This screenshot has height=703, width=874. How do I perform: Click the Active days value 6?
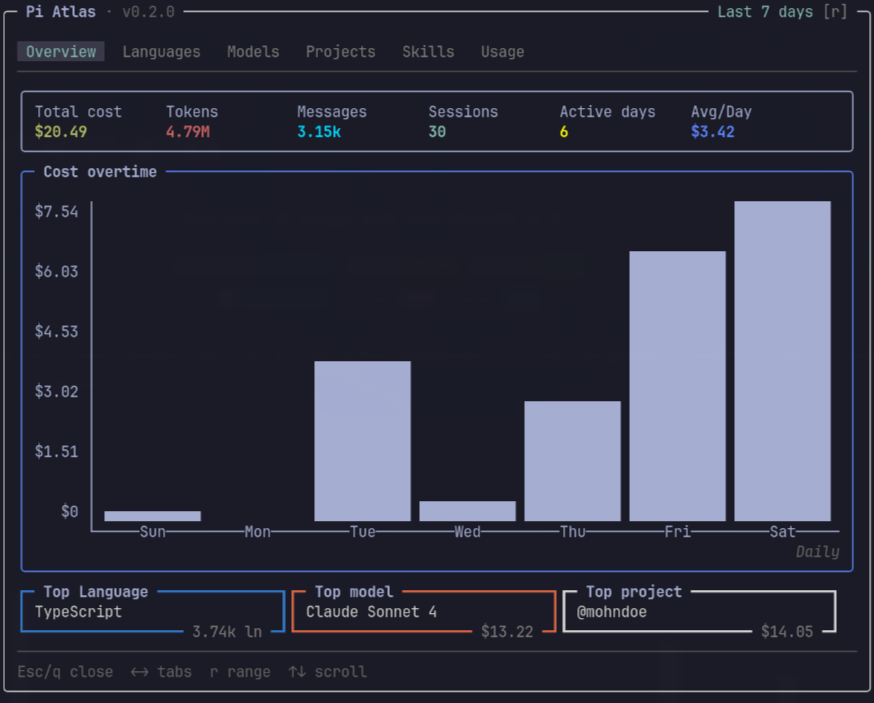(564, 132)
